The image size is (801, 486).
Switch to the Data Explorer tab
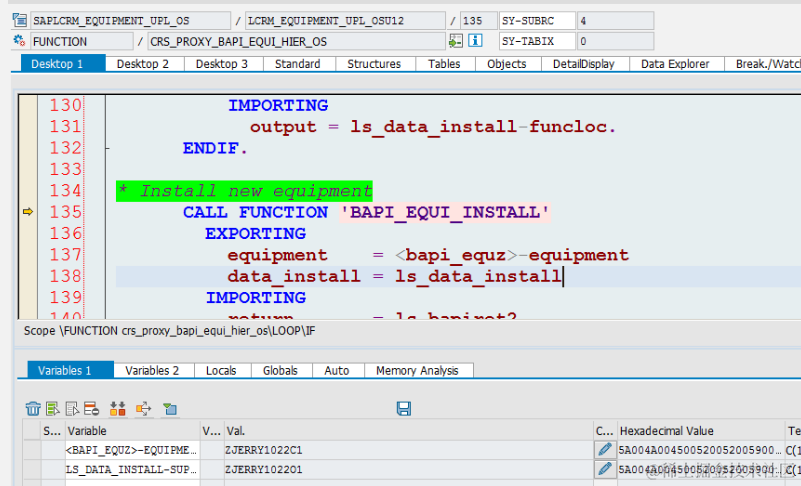tap(675, 64)
